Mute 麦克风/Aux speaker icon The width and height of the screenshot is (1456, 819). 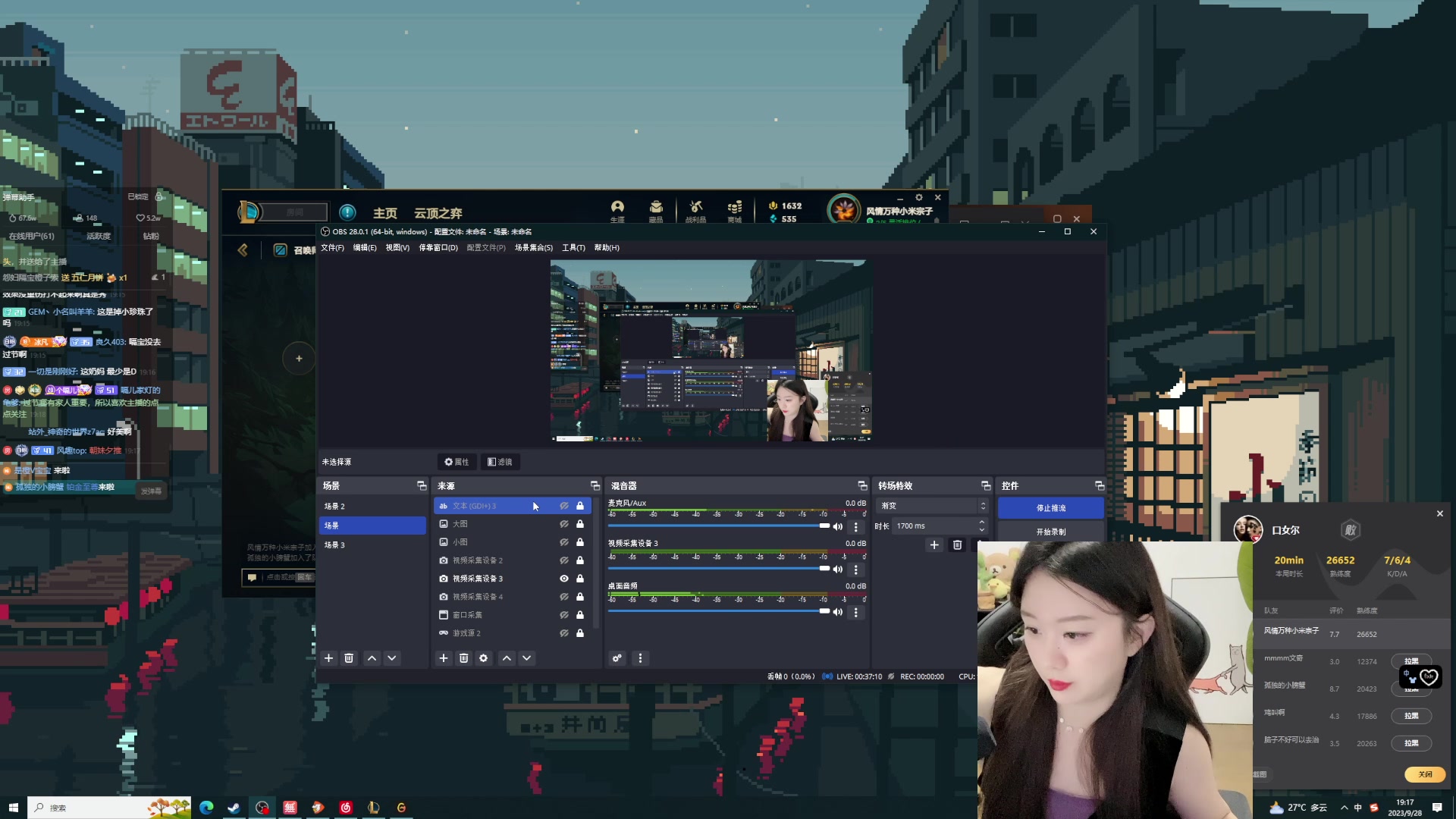838,526
